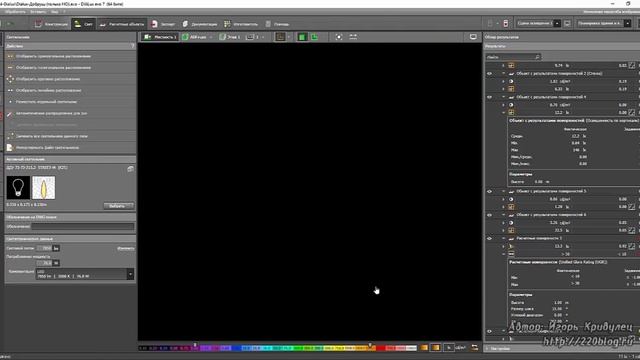Open the Комплектация lamp dropdown
Image resolution: width=640 pixels, height=360 pixels.
click(130, 274)
